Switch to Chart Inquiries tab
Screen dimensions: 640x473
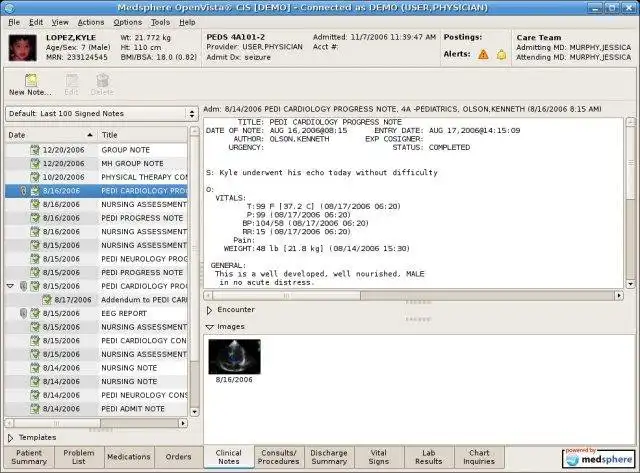point(479,457)
